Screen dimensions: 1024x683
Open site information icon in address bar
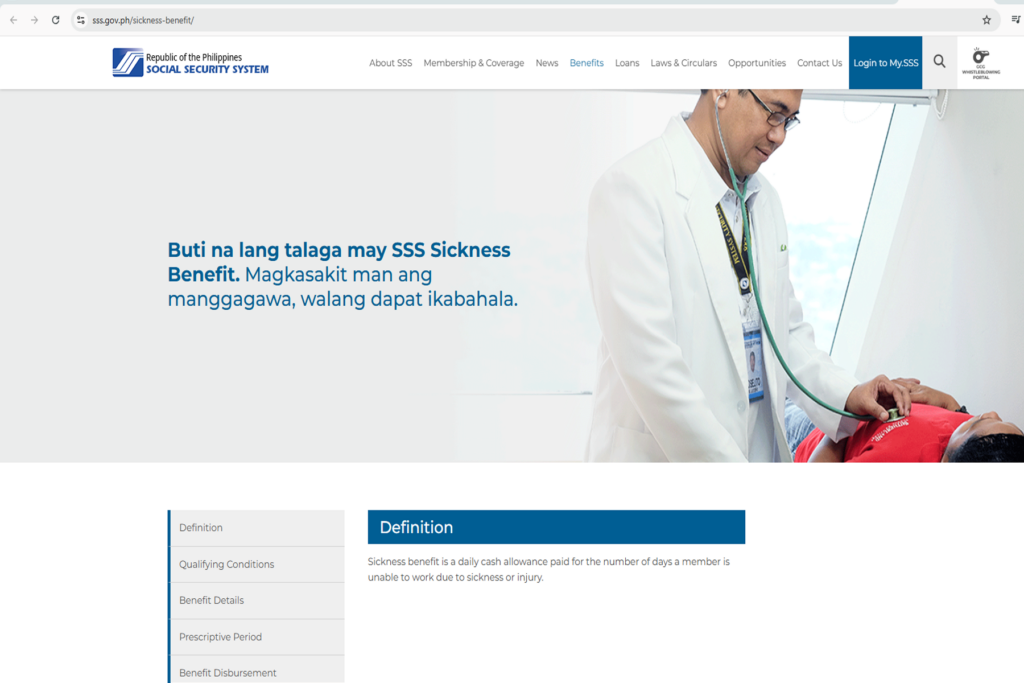(x=80, y=20)
